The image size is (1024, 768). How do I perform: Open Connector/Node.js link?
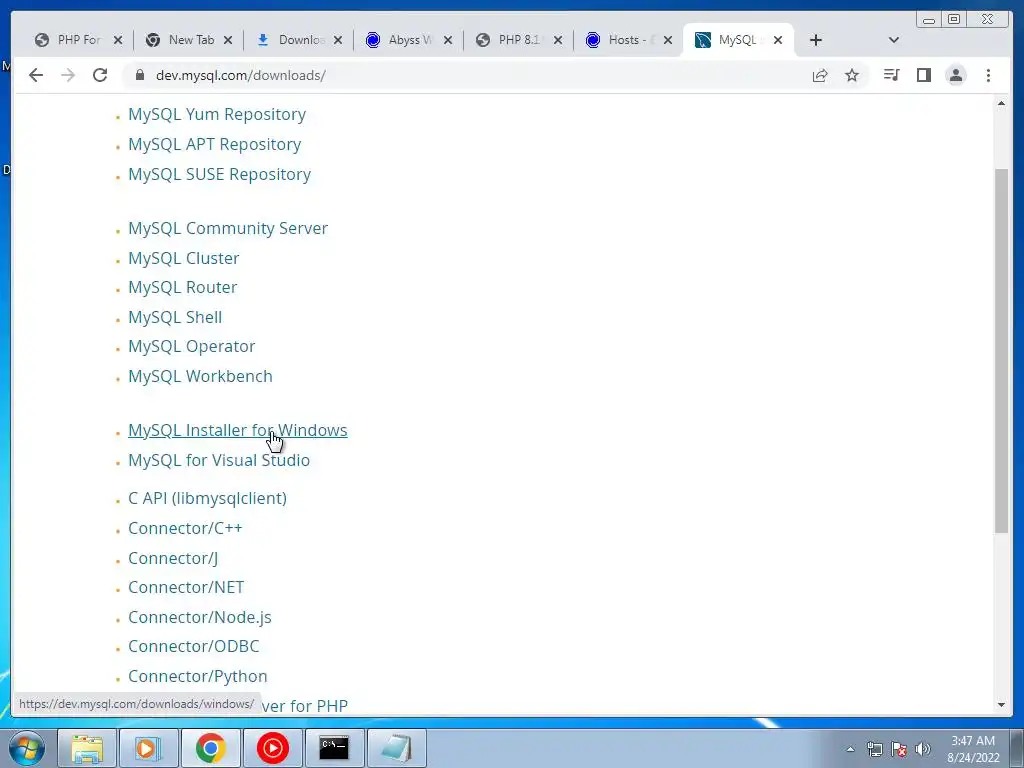coord(200,618)
